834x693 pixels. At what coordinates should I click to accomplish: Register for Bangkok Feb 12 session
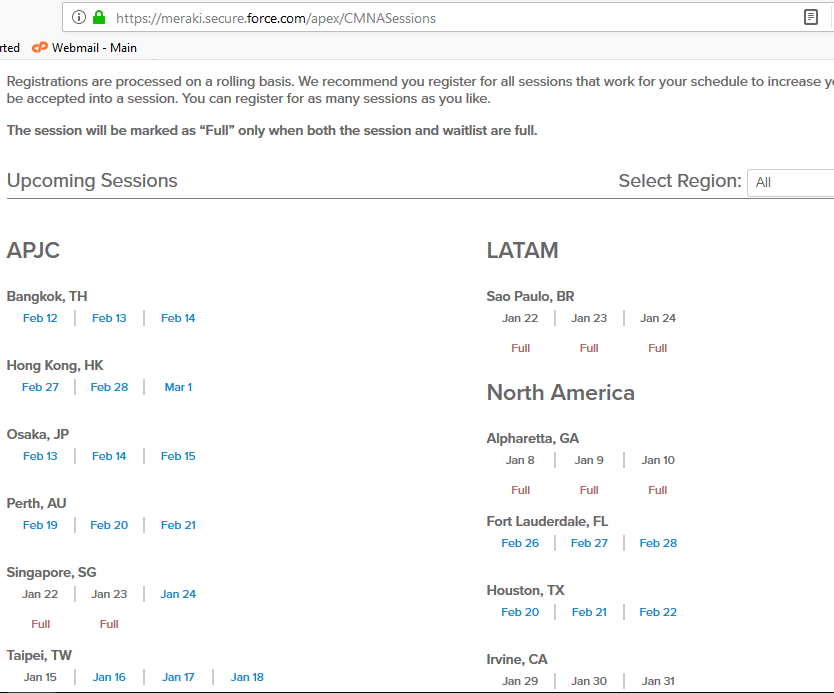40,317
